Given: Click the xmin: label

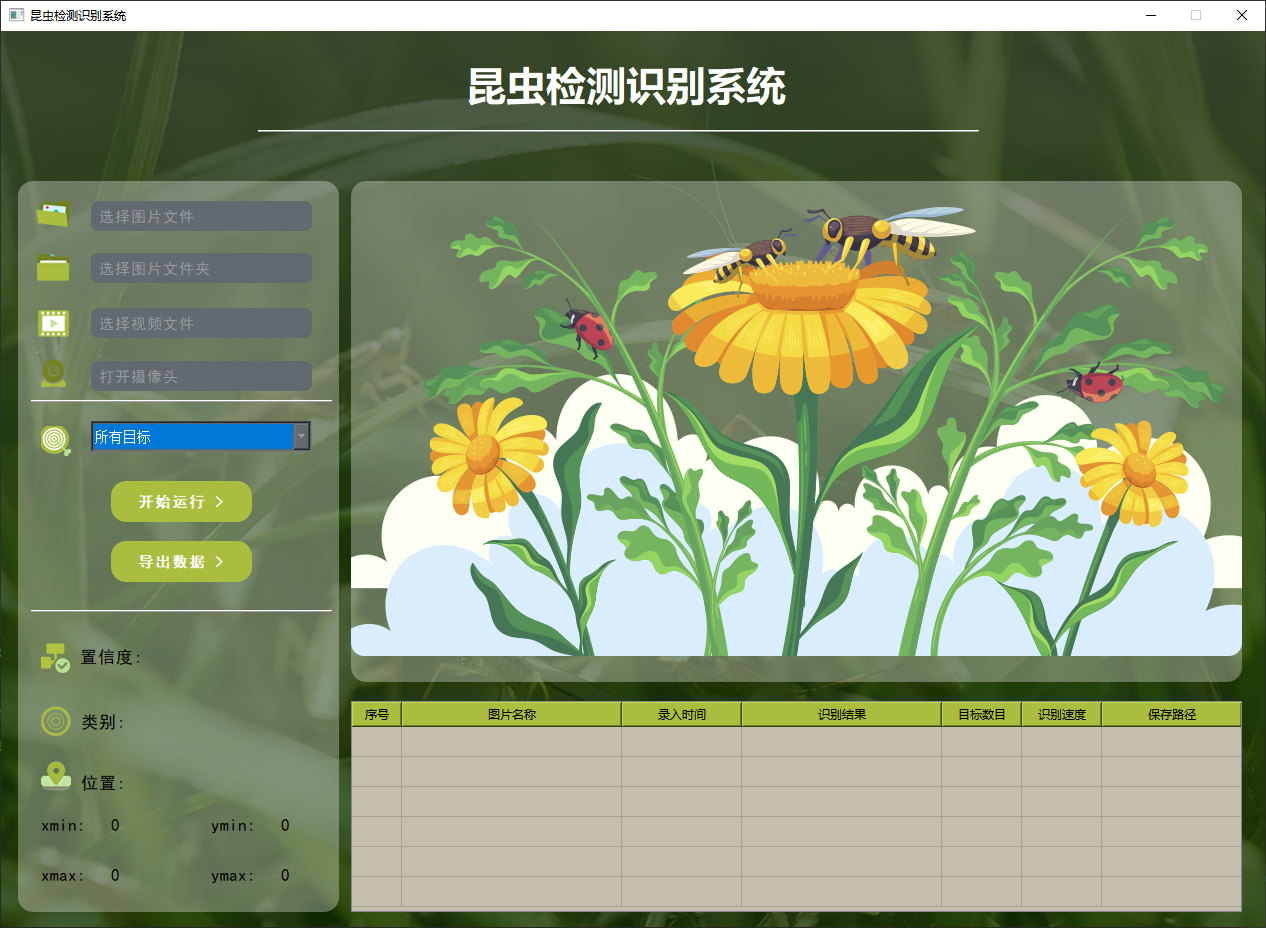Looking at the screenshot, I should pyautogui.click(x=63, y=826).
